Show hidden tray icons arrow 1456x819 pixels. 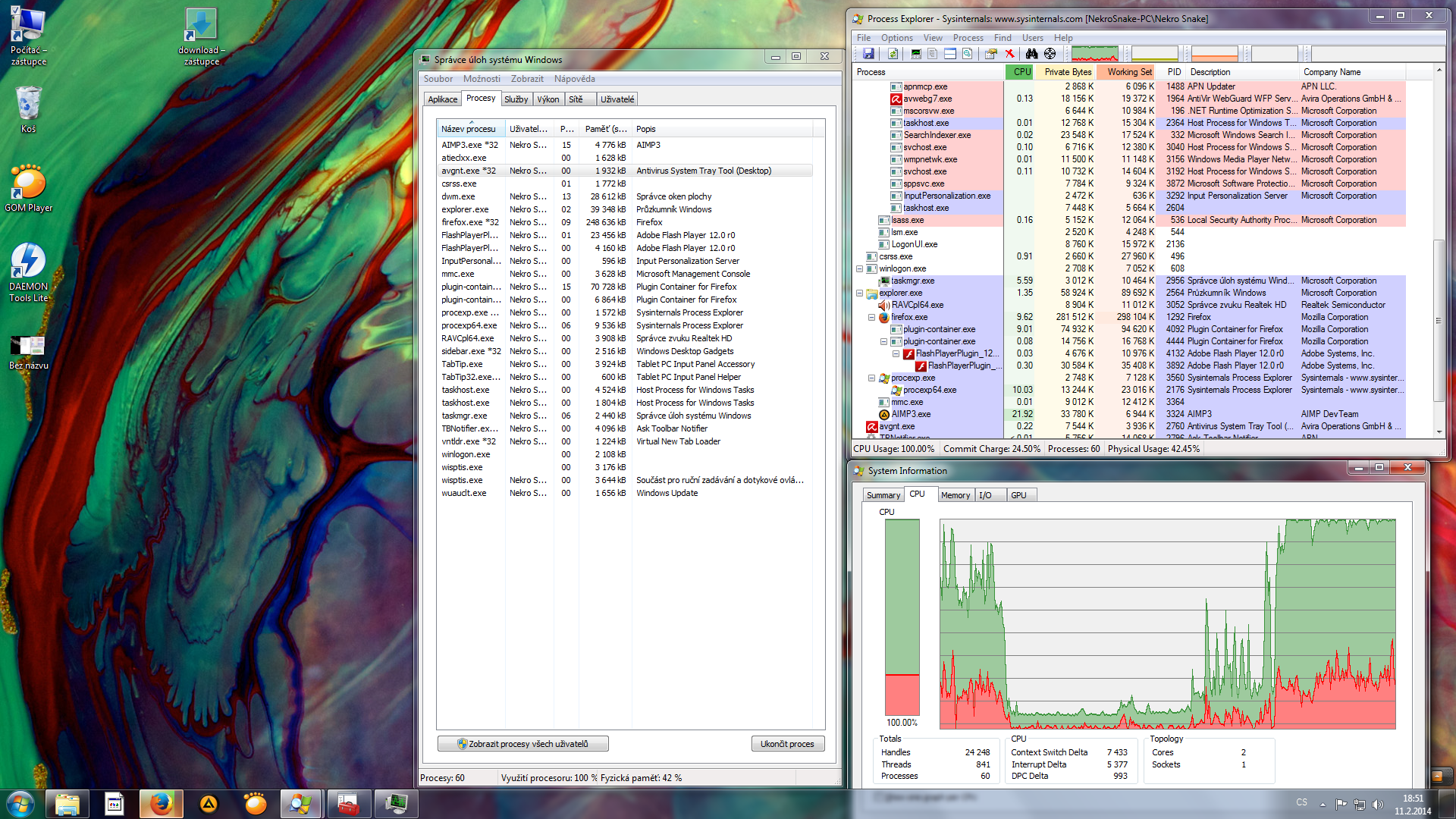click(1323, 804)
